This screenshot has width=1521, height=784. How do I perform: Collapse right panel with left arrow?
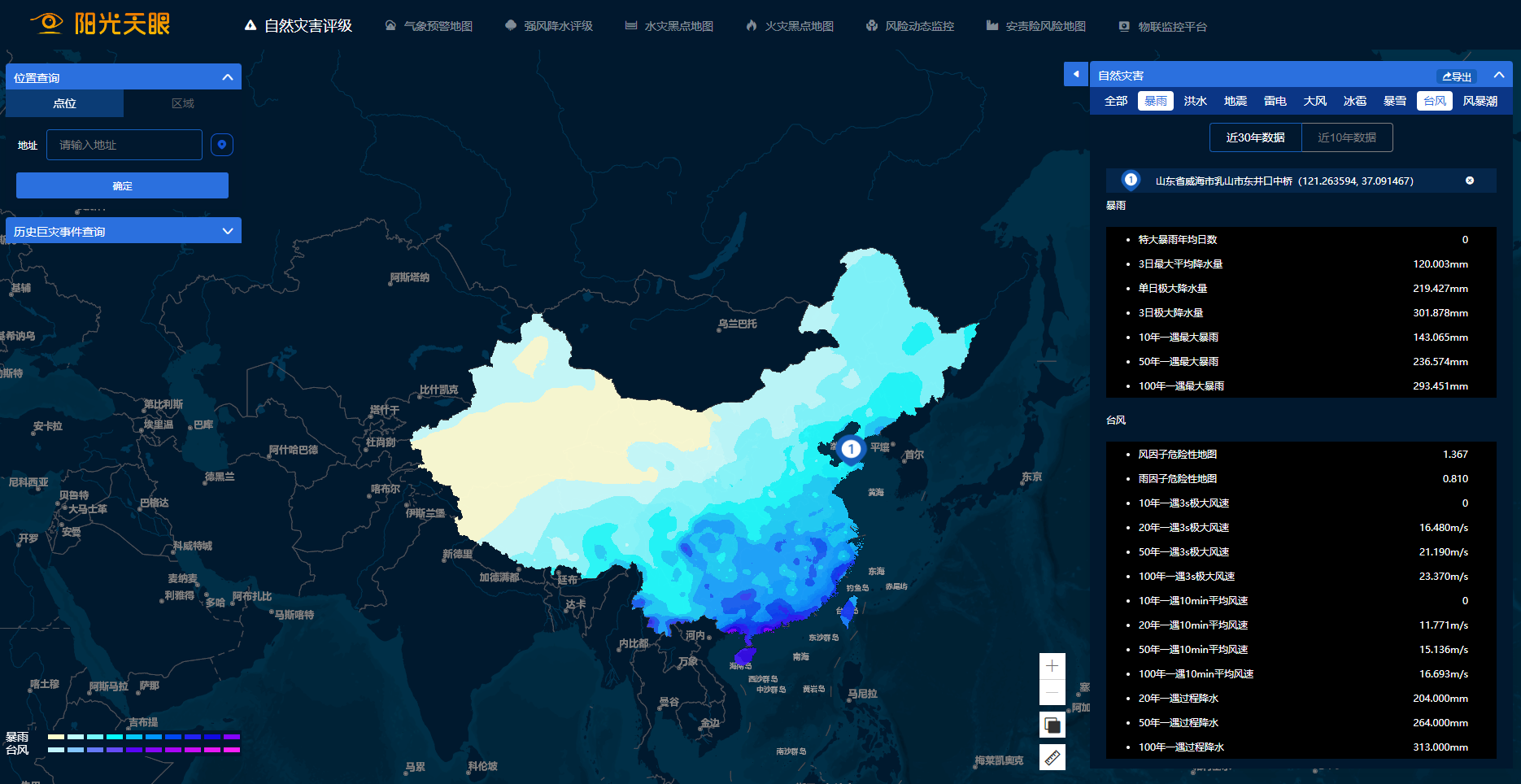[1076, 74]
